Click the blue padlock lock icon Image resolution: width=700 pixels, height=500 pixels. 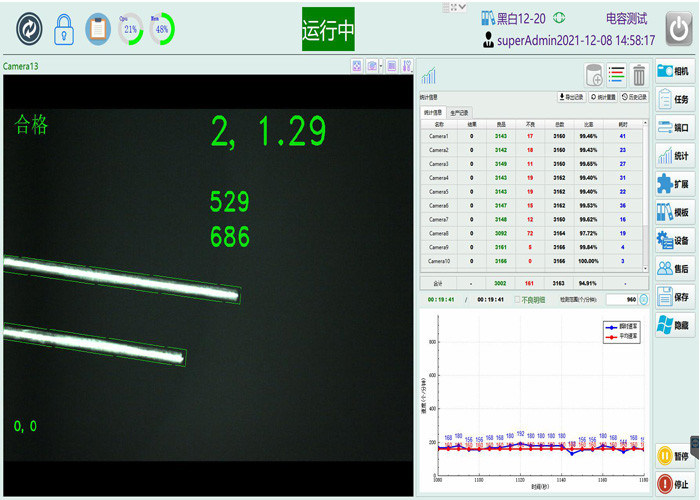click(x=64, y=29)
